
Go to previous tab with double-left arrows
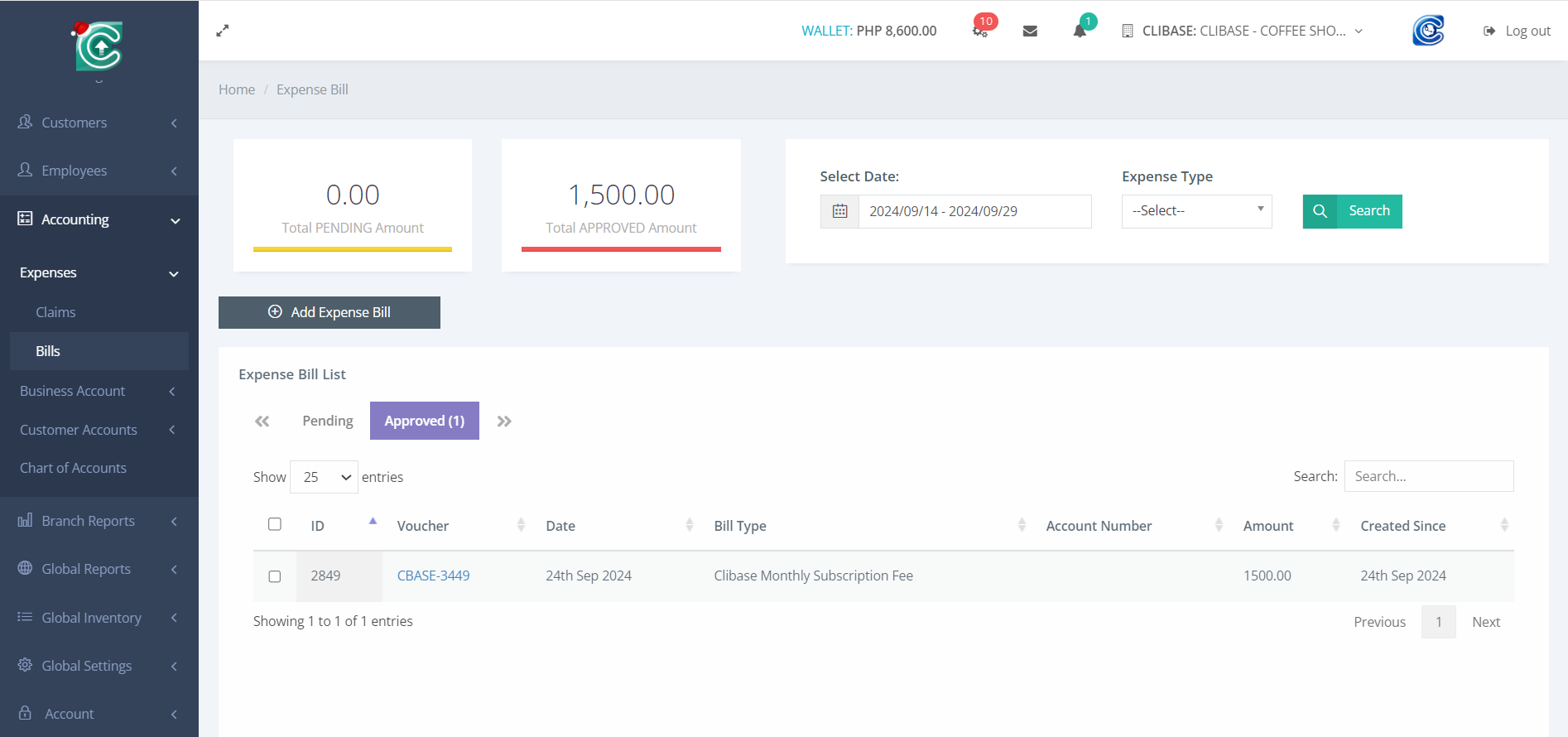click(x=262, y=421)
